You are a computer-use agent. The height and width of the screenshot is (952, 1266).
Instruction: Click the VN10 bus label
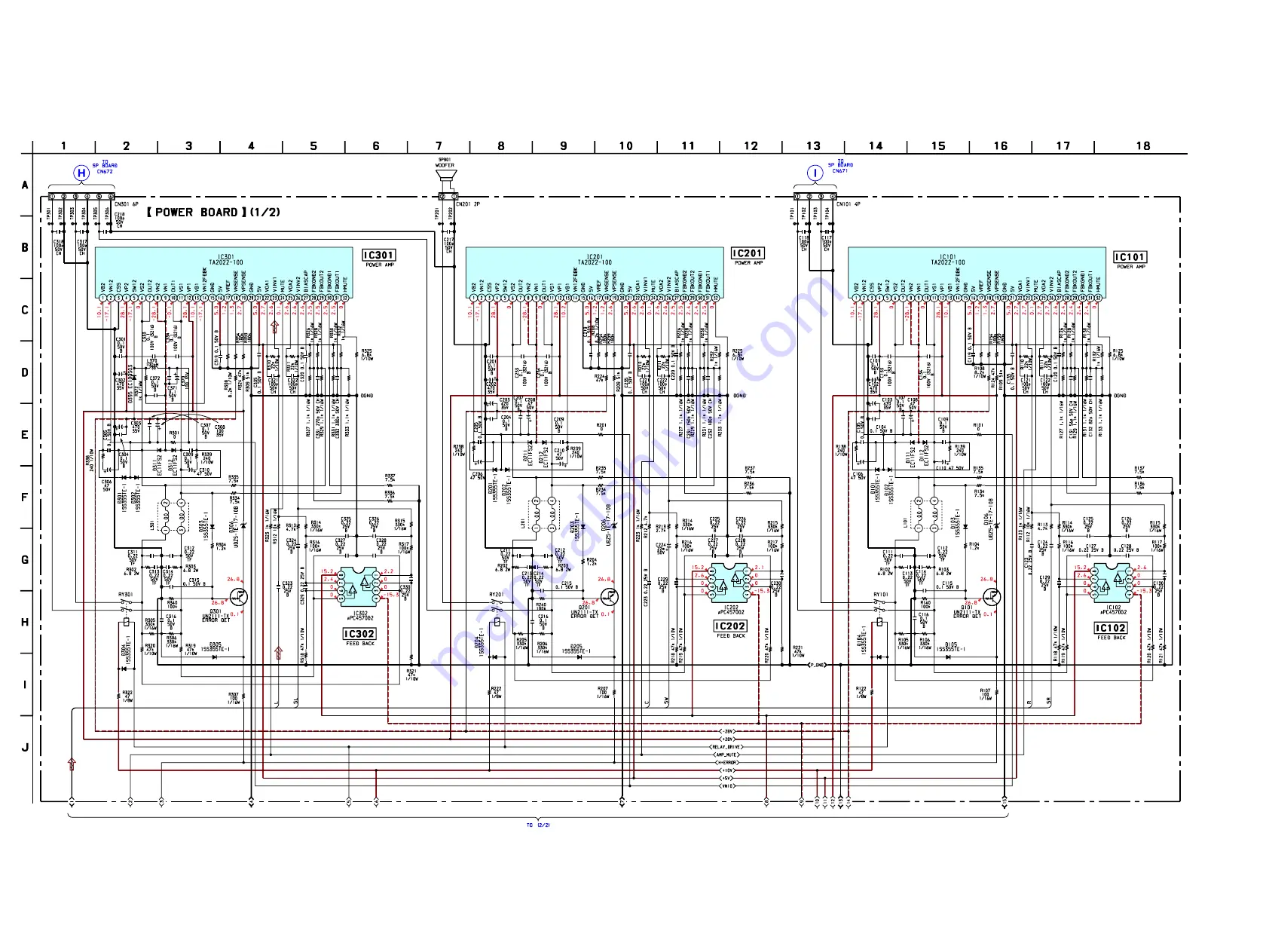[728, 786]
